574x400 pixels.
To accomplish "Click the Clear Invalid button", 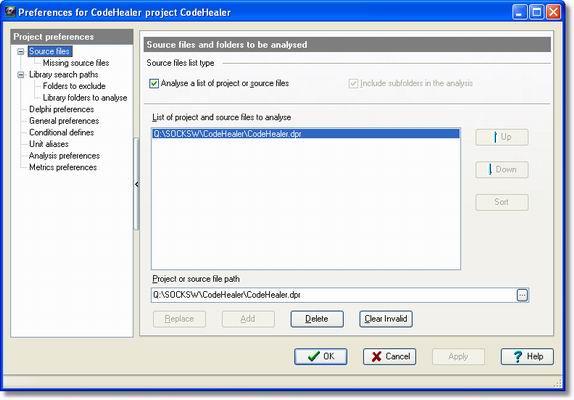I will (x=386, y=319).
